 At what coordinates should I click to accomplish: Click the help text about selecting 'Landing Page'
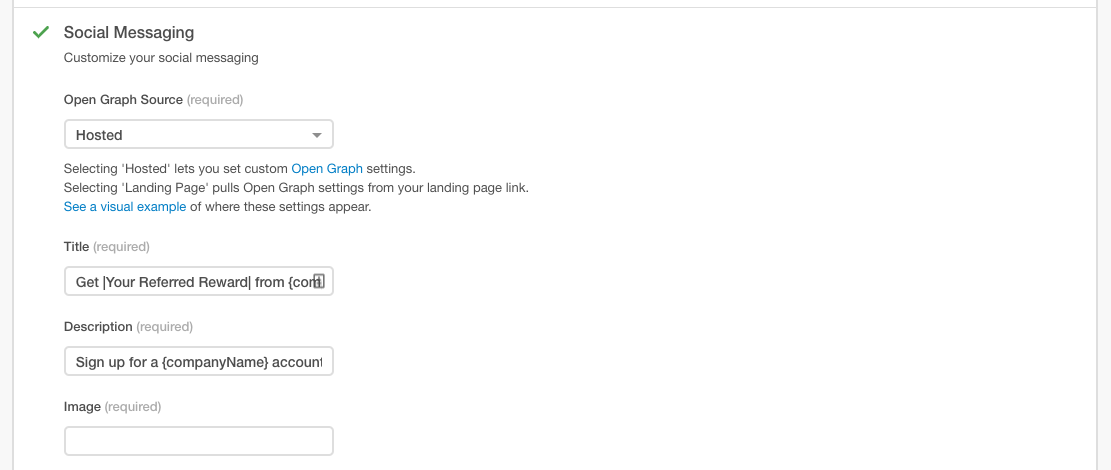tap(296, 188)
